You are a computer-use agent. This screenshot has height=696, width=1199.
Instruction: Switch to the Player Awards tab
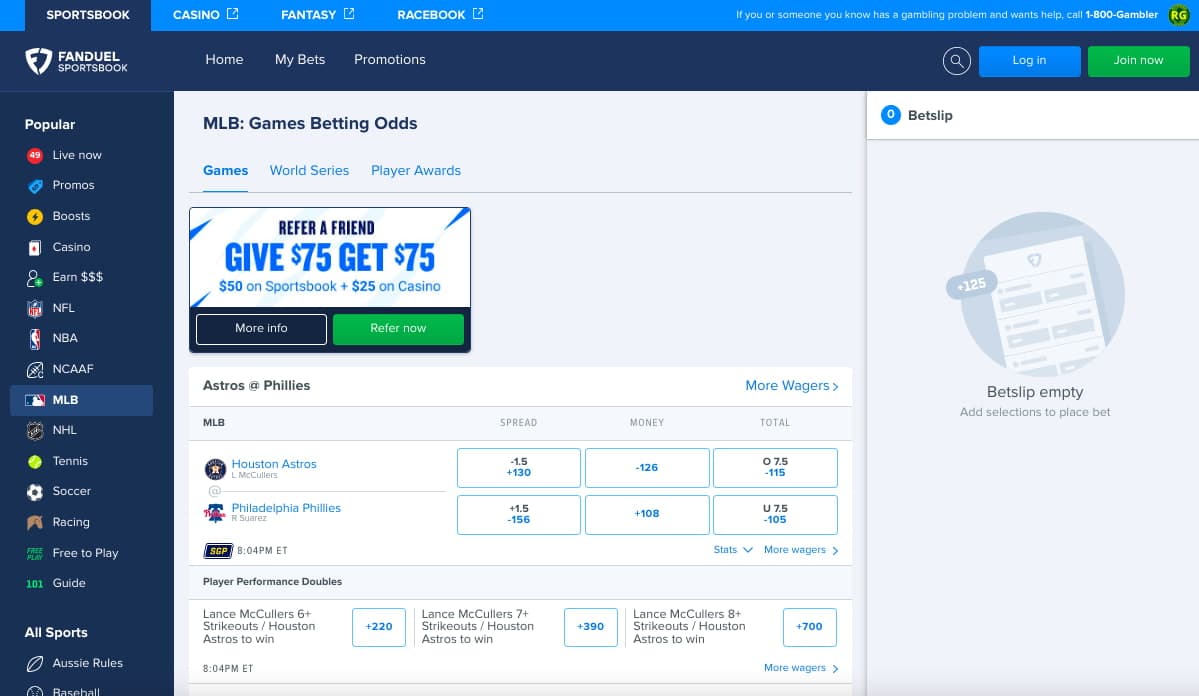tap(416, 171)
